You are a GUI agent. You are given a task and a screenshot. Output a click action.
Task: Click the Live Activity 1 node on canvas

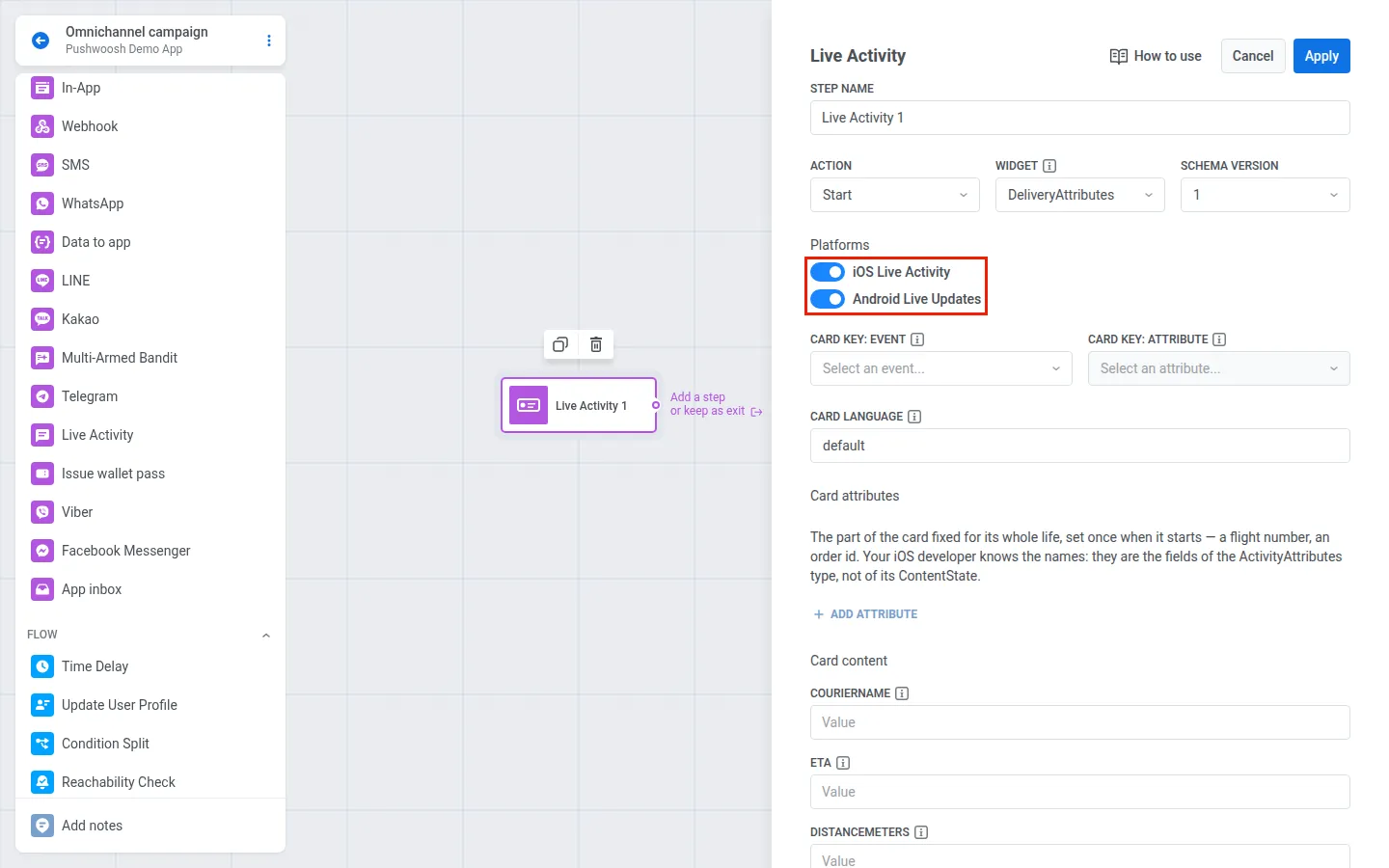coord(579,405)
